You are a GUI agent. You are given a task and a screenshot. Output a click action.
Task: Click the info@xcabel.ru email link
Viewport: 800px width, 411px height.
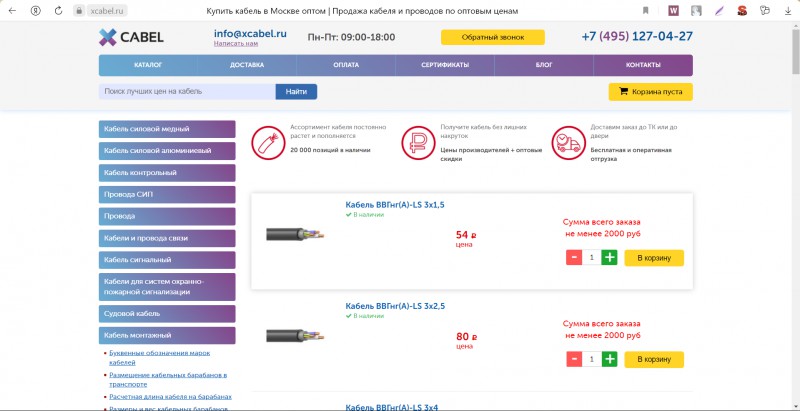250,34
